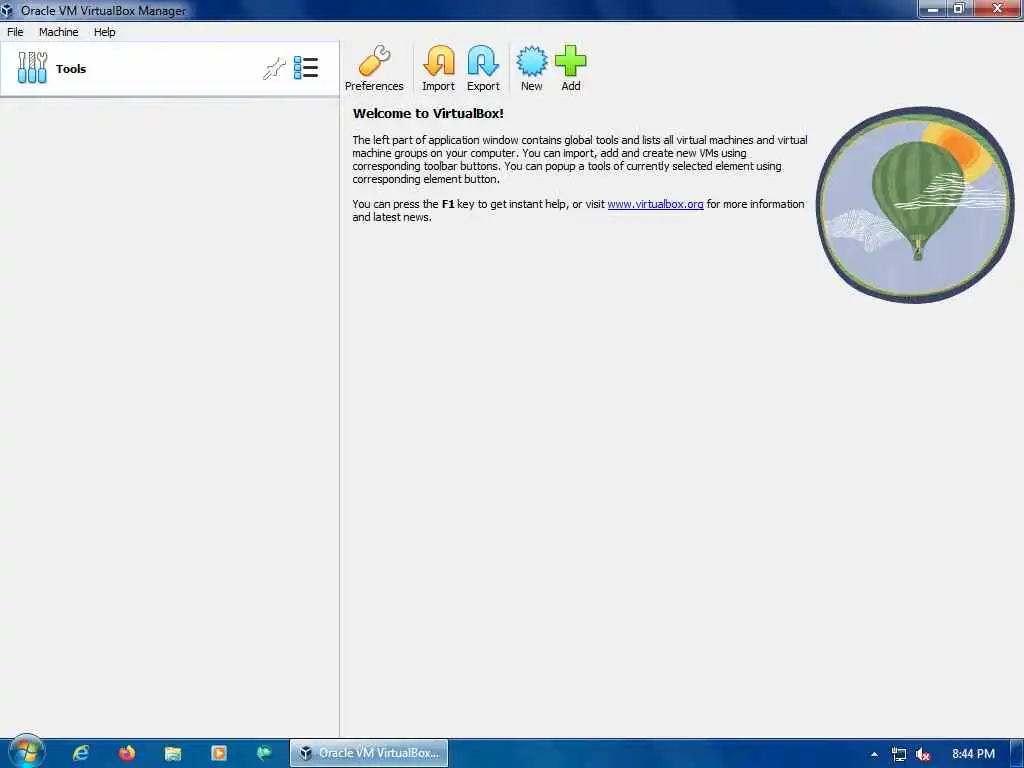
Task: Click the green taskbar icon beside media player
Action: (x=264, y=753)
